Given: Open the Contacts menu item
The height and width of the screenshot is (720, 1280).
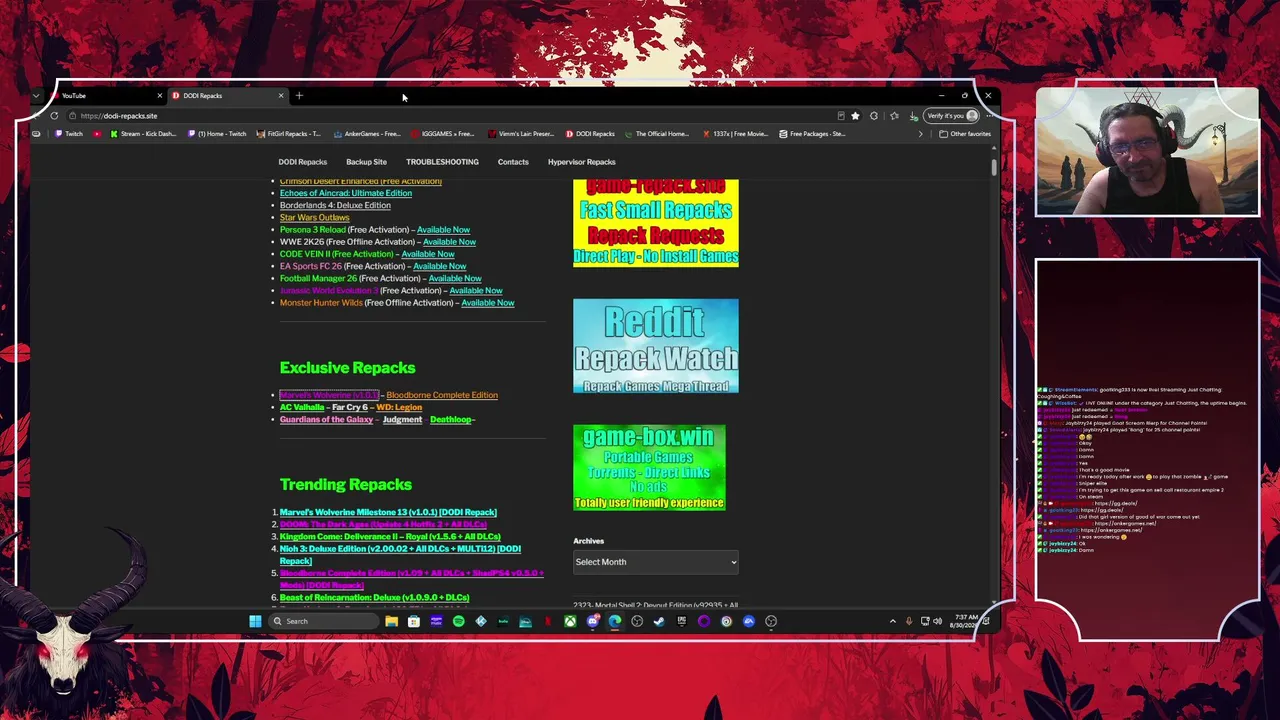Looking at the screenshot, I should click(513, 162).
